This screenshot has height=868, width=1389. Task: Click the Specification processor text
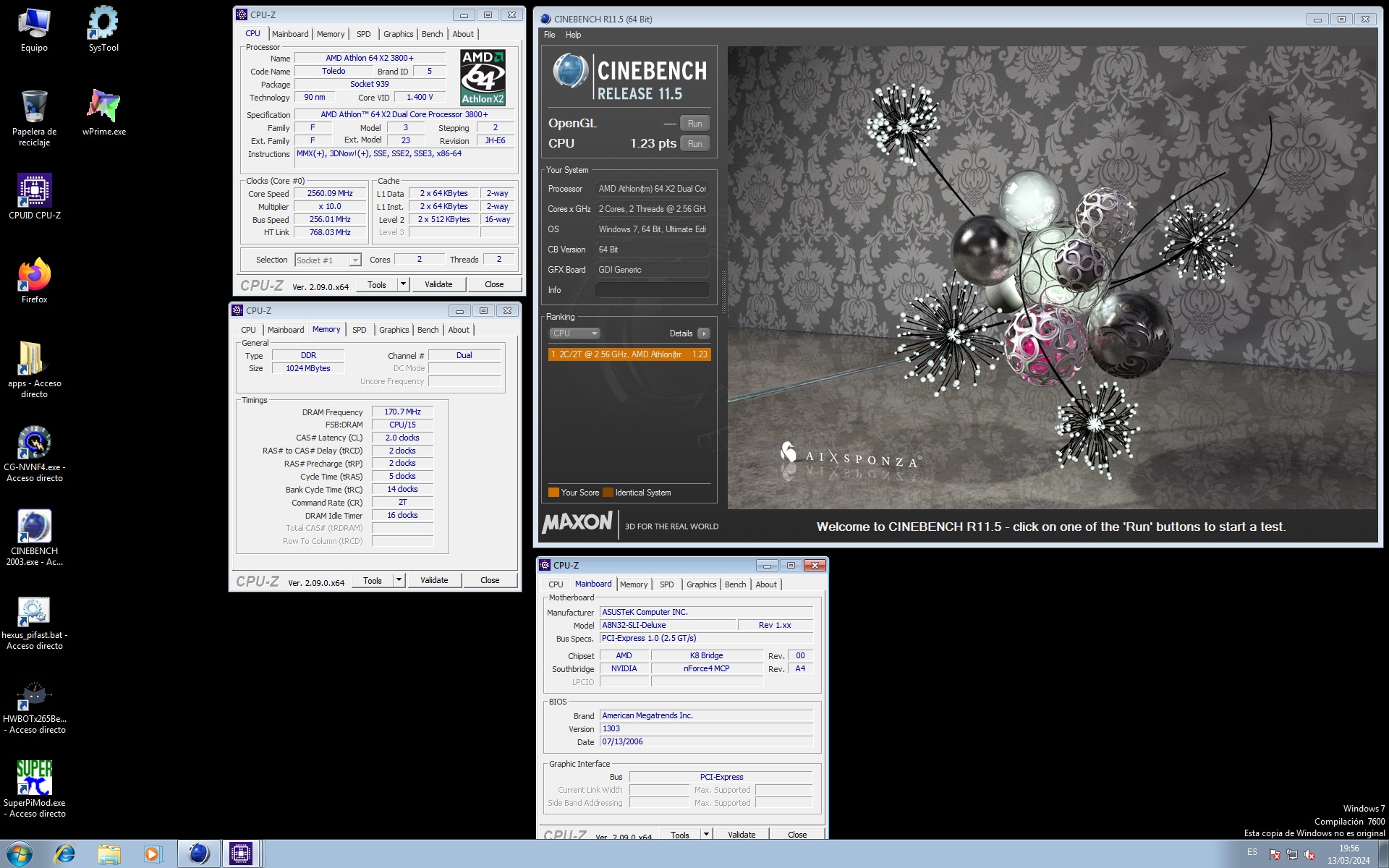tap(404, 114)
